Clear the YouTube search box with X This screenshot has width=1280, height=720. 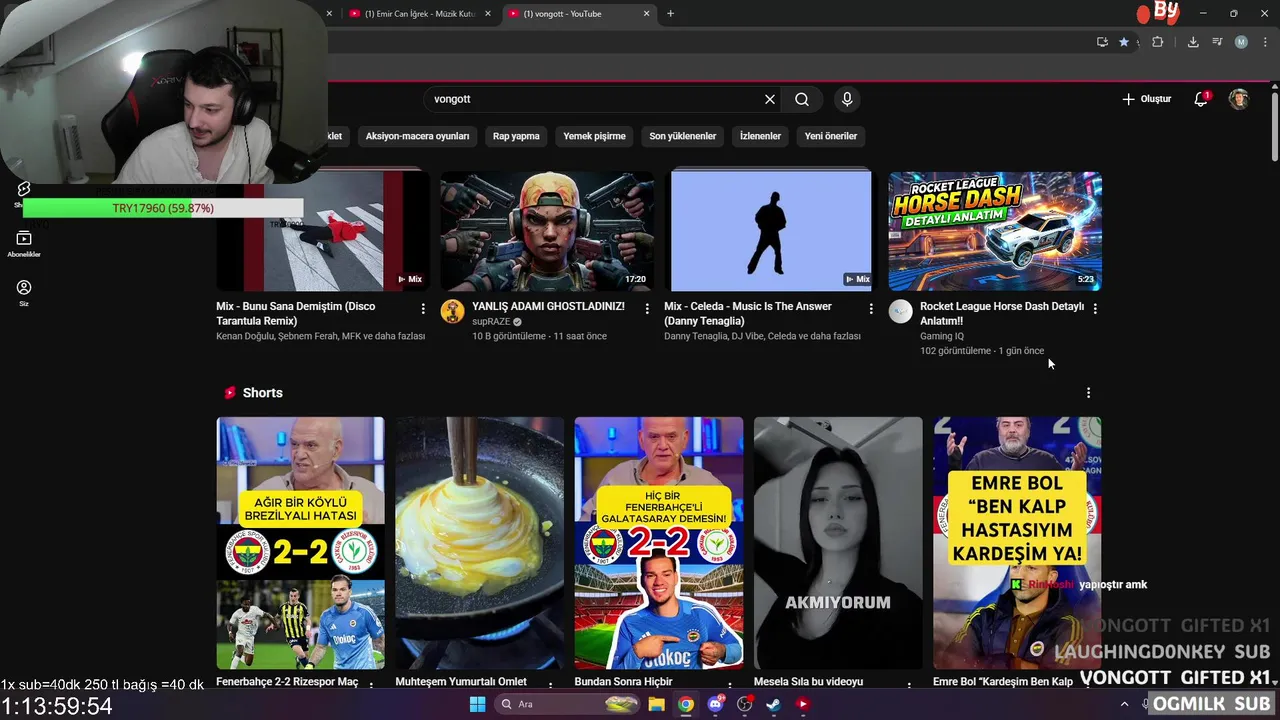pyautogui.click(x=770, y=99)
